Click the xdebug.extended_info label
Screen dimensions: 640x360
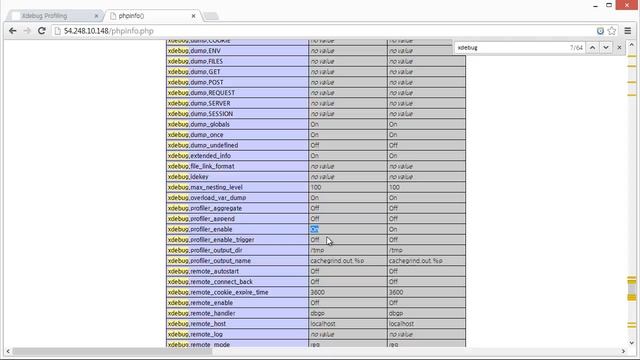(x=199, y=156)
